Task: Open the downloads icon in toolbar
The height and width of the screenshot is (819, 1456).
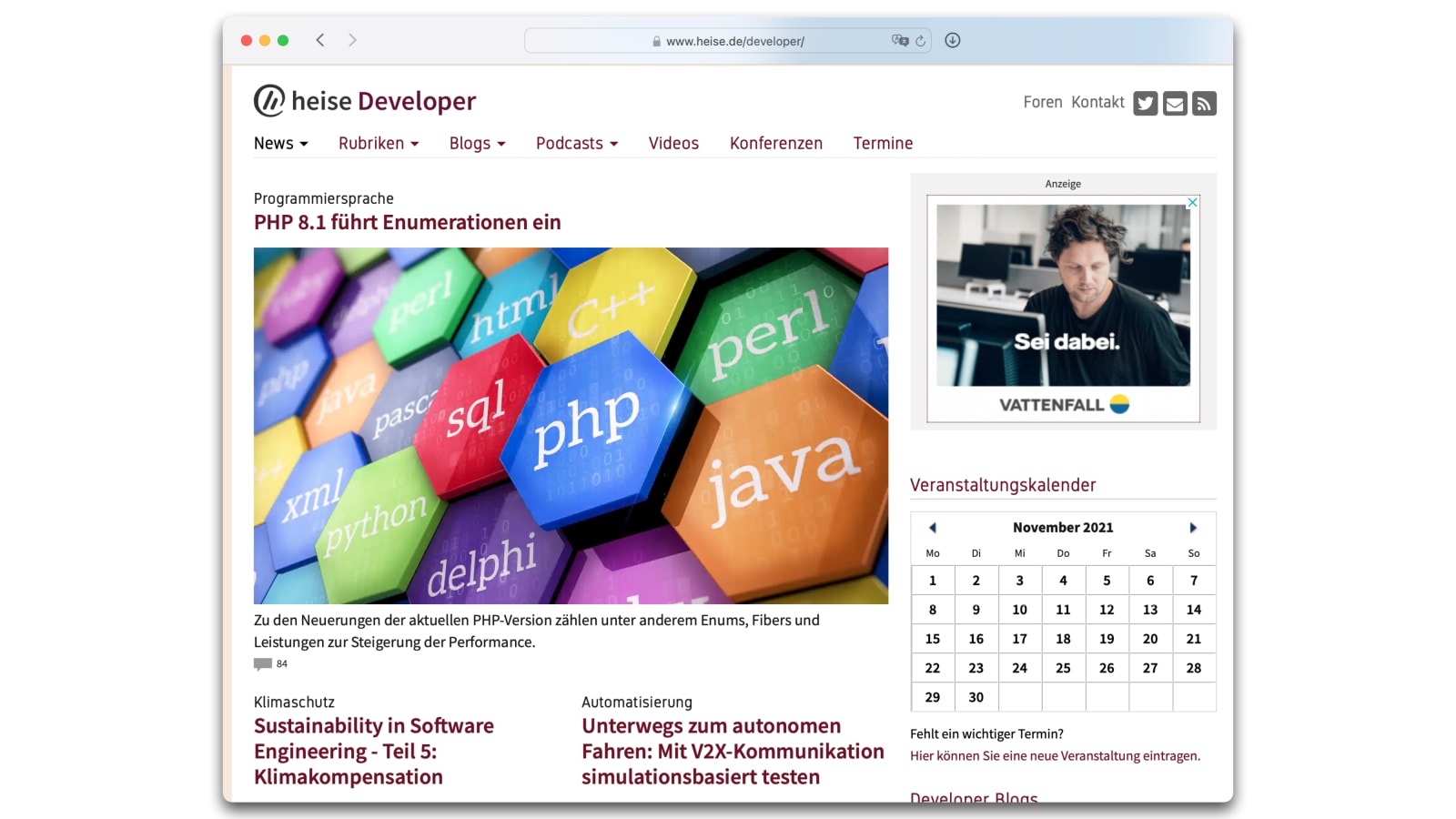Action: tap(953, 40)
